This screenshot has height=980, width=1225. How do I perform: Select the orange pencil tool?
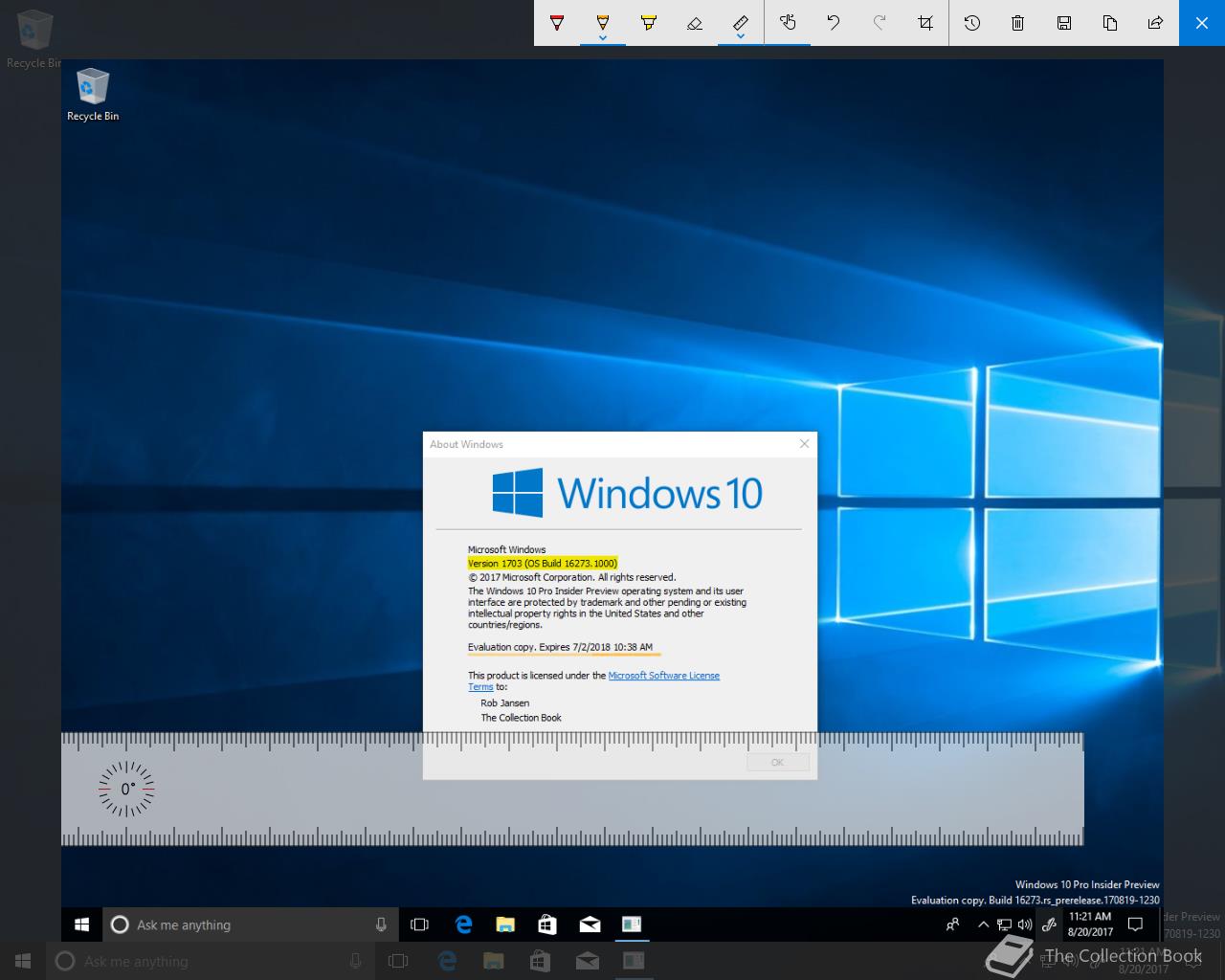(x=603, y=21)
